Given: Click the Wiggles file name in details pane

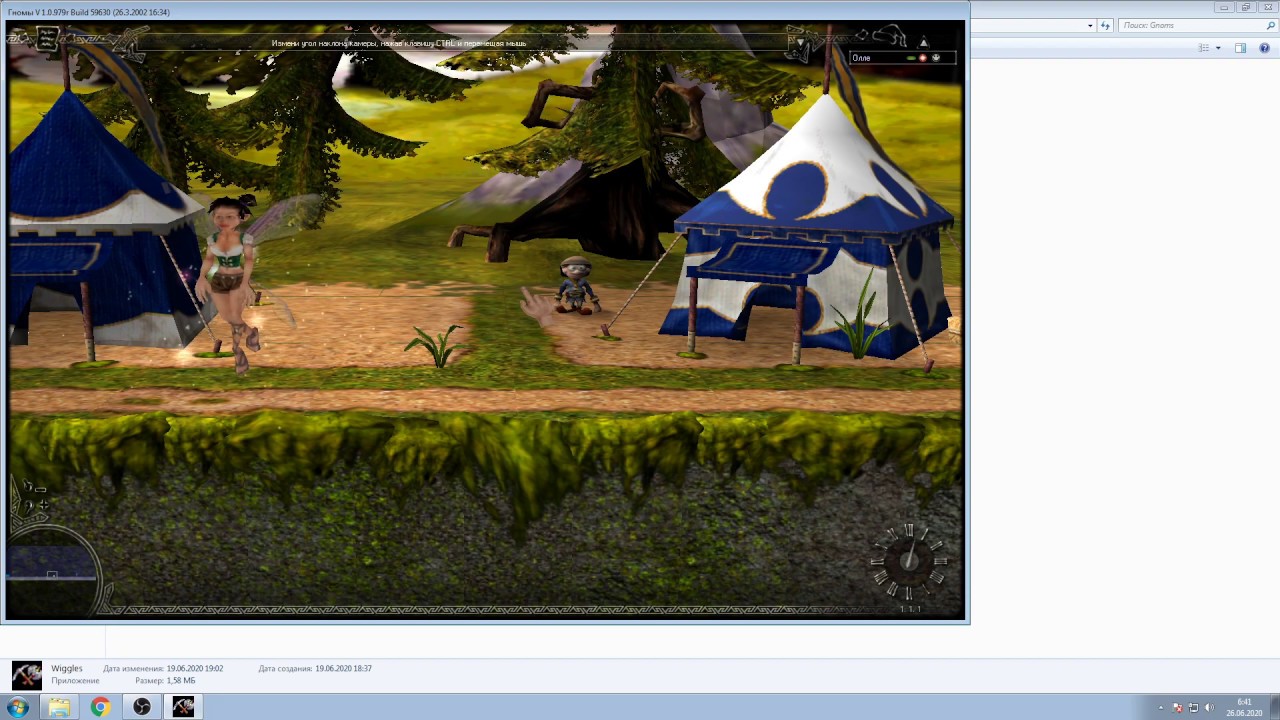Looking at the screenshot, I should tap(67, 668).
